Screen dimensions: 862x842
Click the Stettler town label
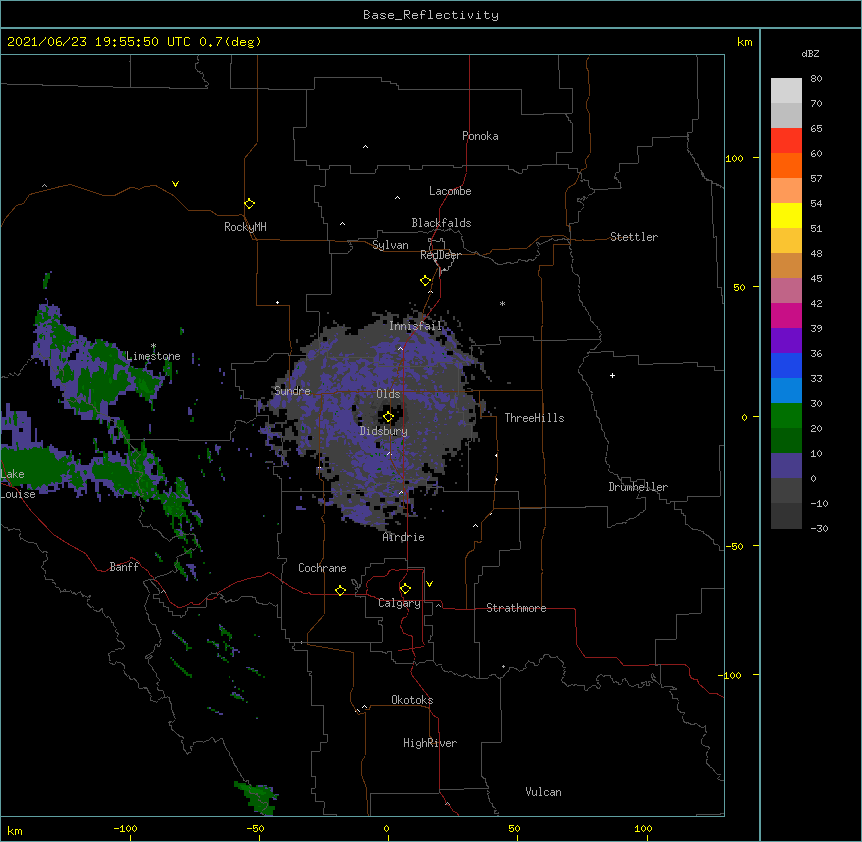pyautogui.click(x=634, y=237)
